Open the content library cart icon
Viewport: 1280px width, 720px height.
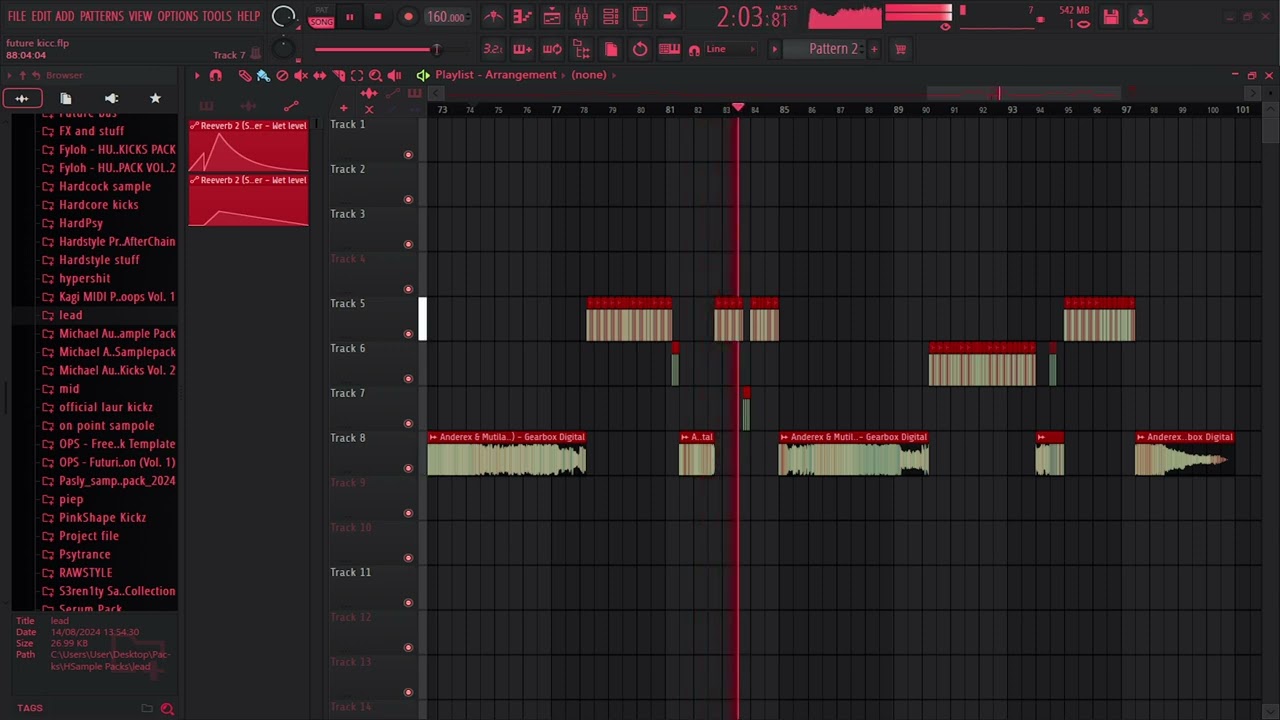coord(900,49)
